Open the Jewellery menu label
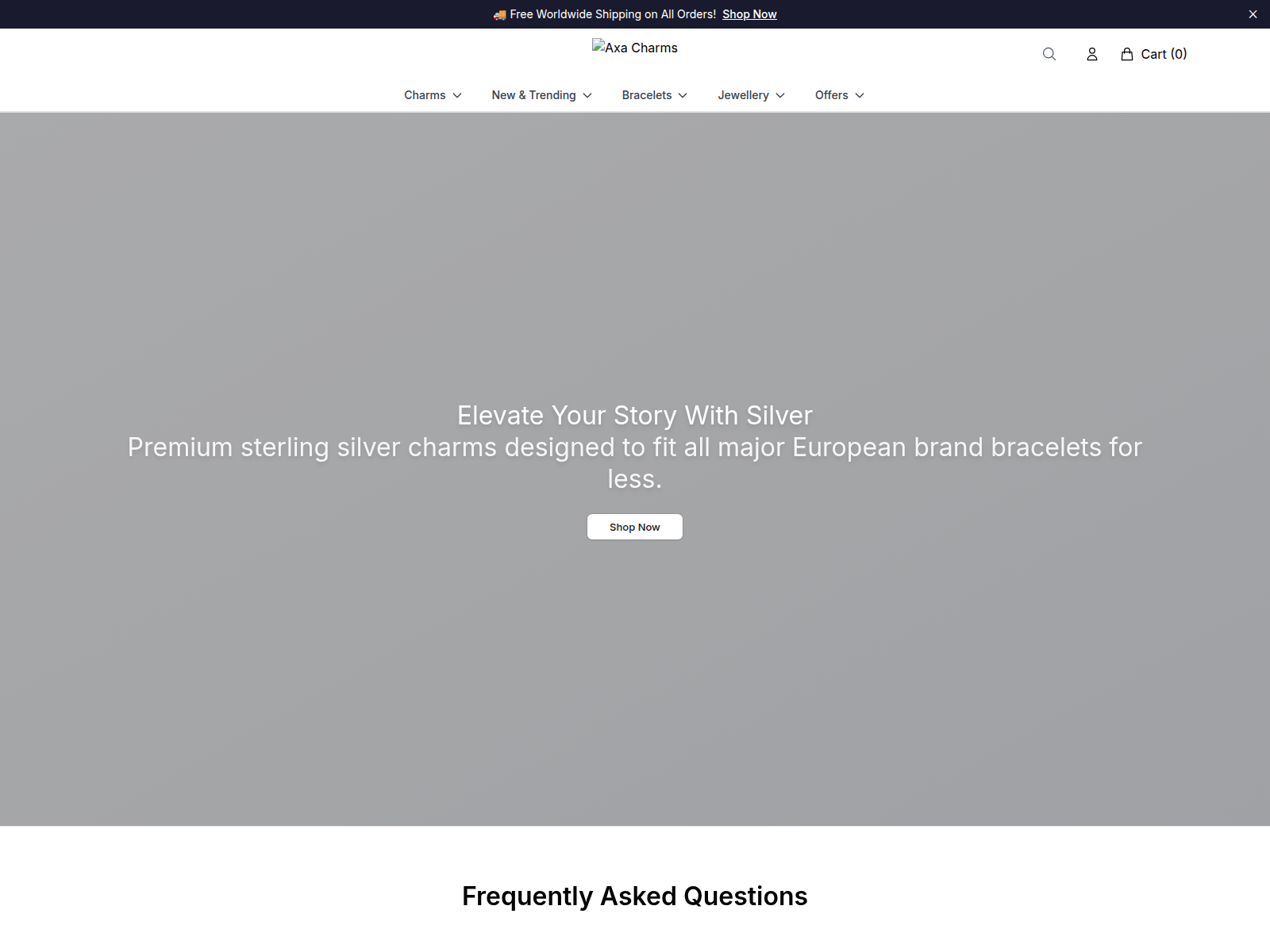Screen dimensions: 1270x952 [743, 95]
